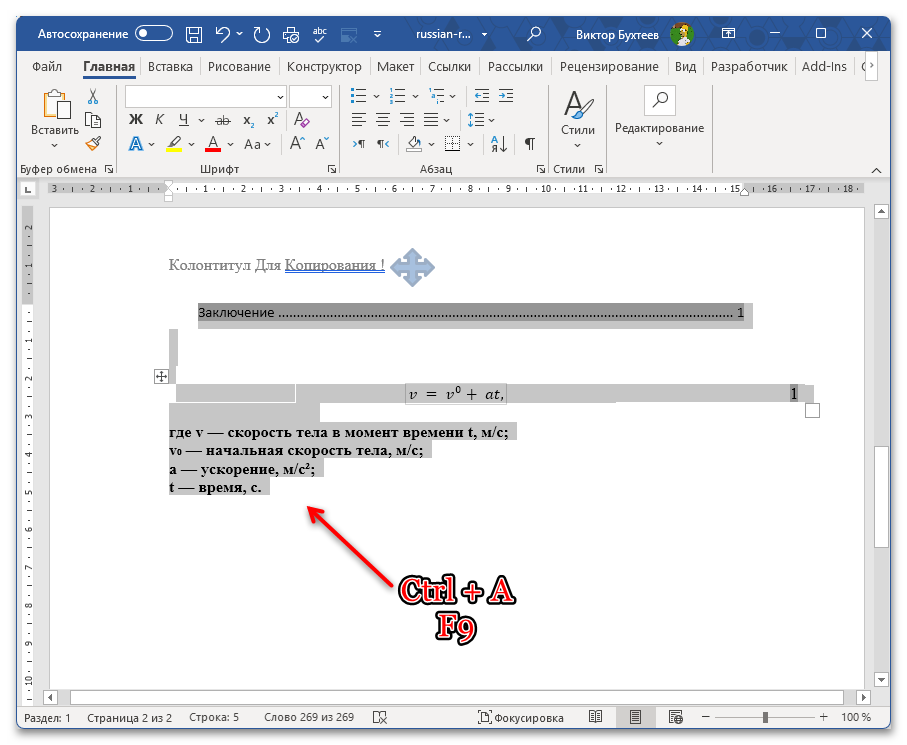
Task: Toggle underline Ч formatting
Action: (184, 120)
